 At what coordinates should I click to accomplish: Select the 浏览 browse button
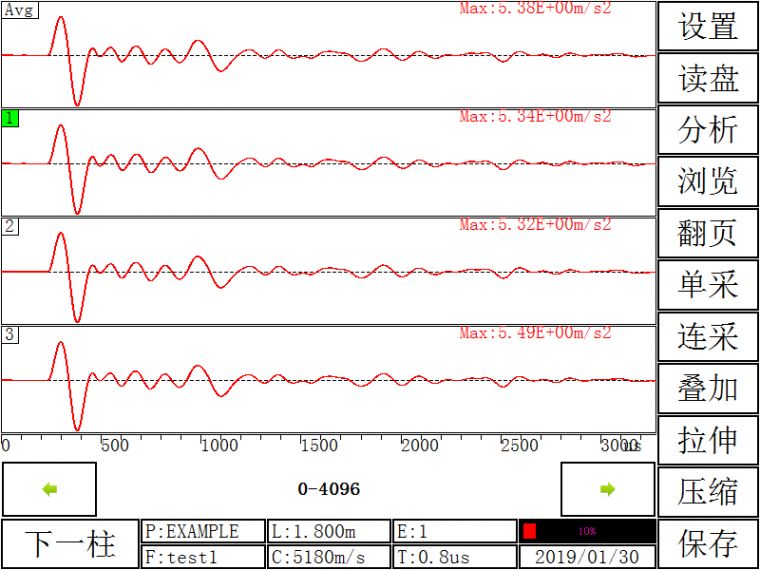point(707,181)
